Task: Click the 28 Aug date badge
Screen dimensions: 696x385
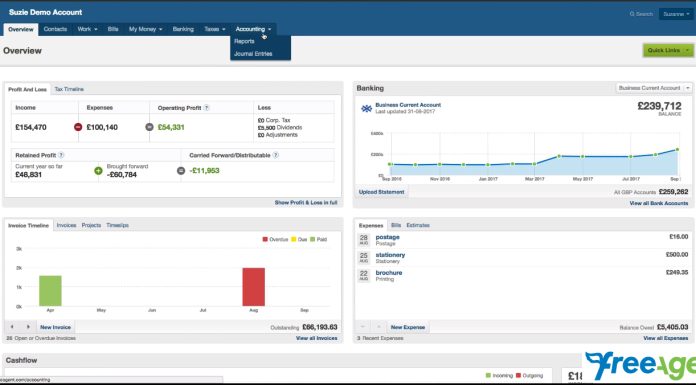Action: [x=364, y=240]
